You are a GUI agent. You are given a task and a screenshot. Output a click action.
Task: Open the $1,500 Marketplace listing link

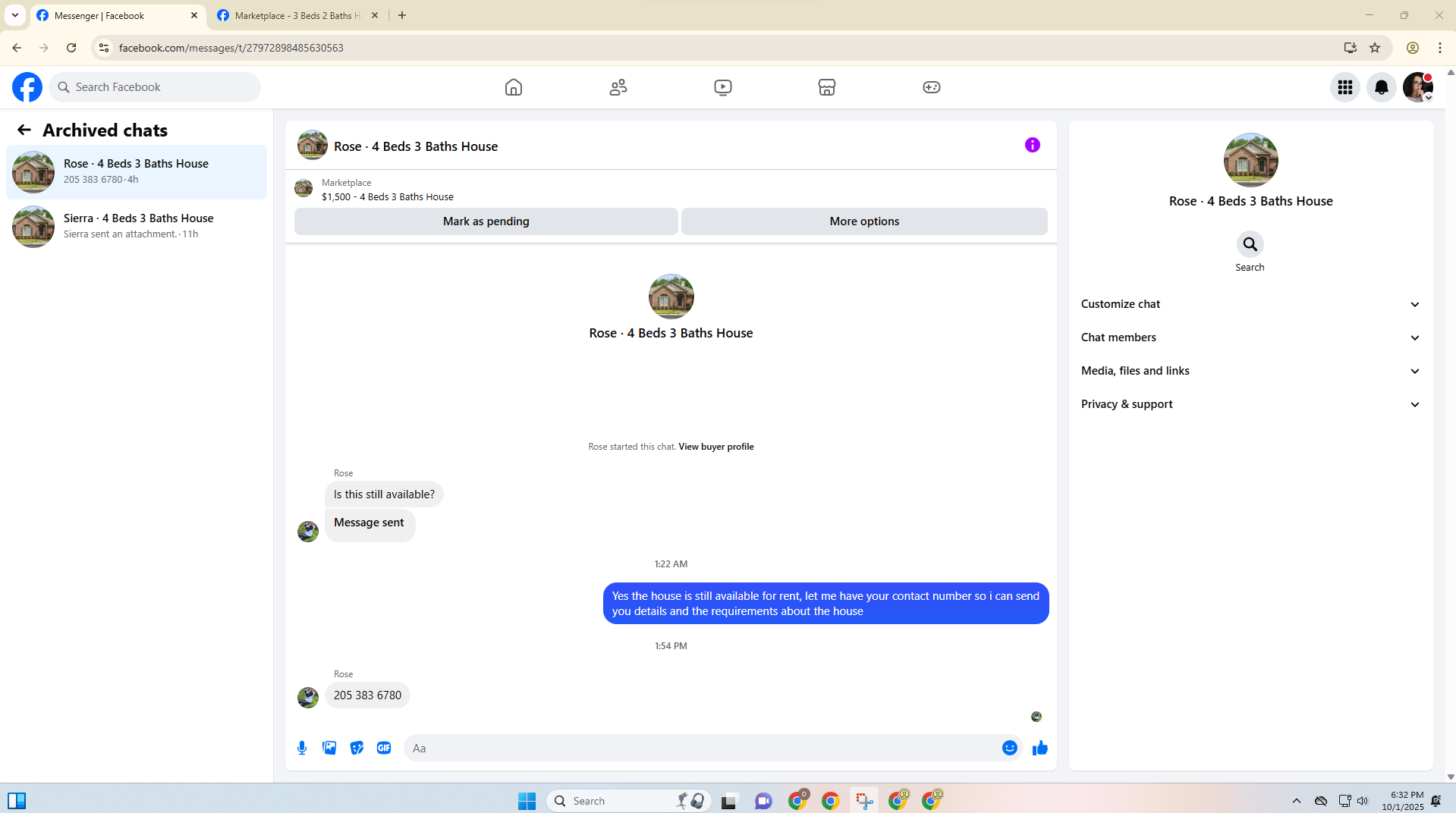388,197
